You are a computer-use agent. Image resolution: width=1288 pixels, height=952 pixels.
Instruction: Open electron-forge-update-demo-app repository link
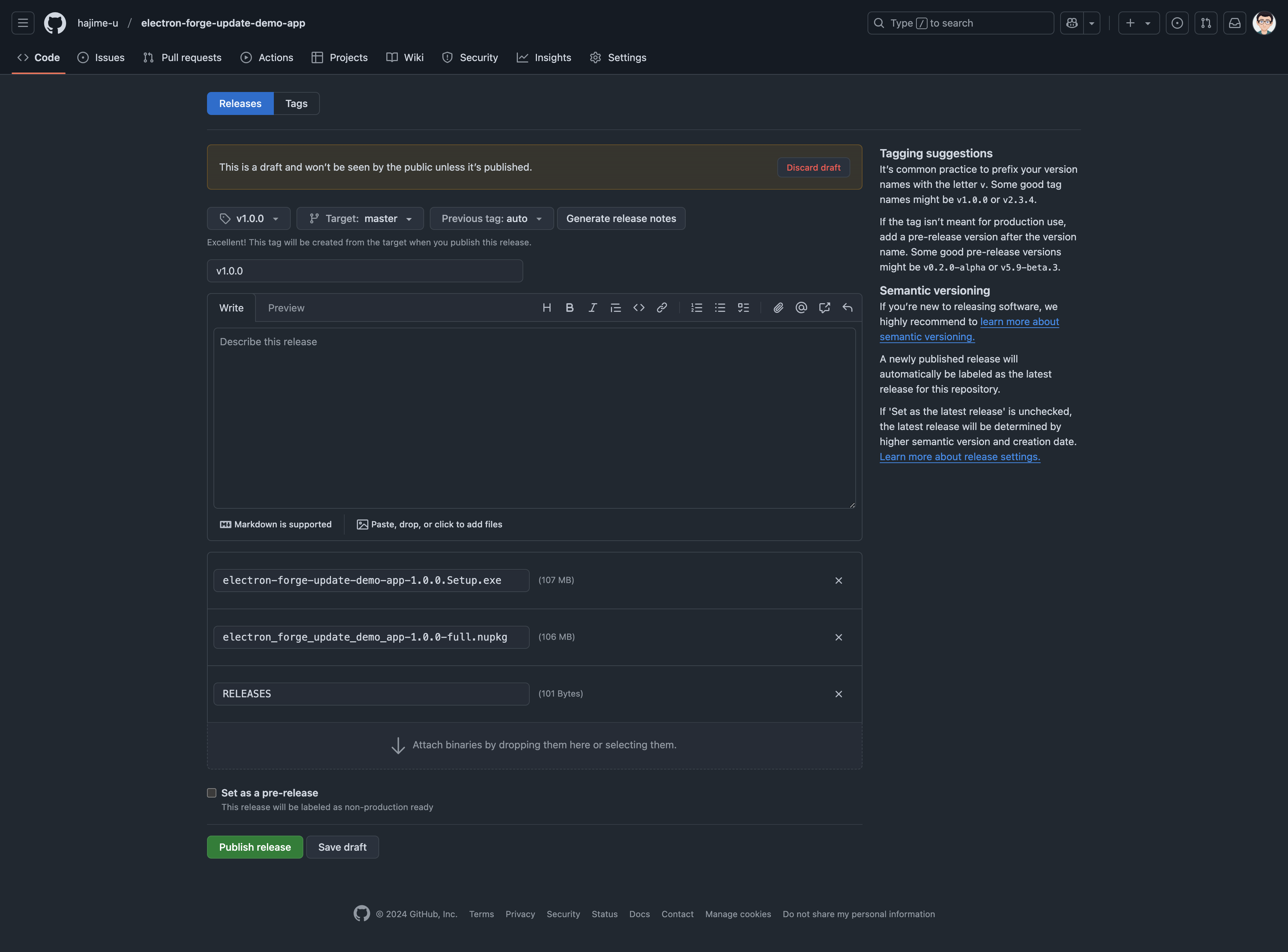[x=223, y=23]
